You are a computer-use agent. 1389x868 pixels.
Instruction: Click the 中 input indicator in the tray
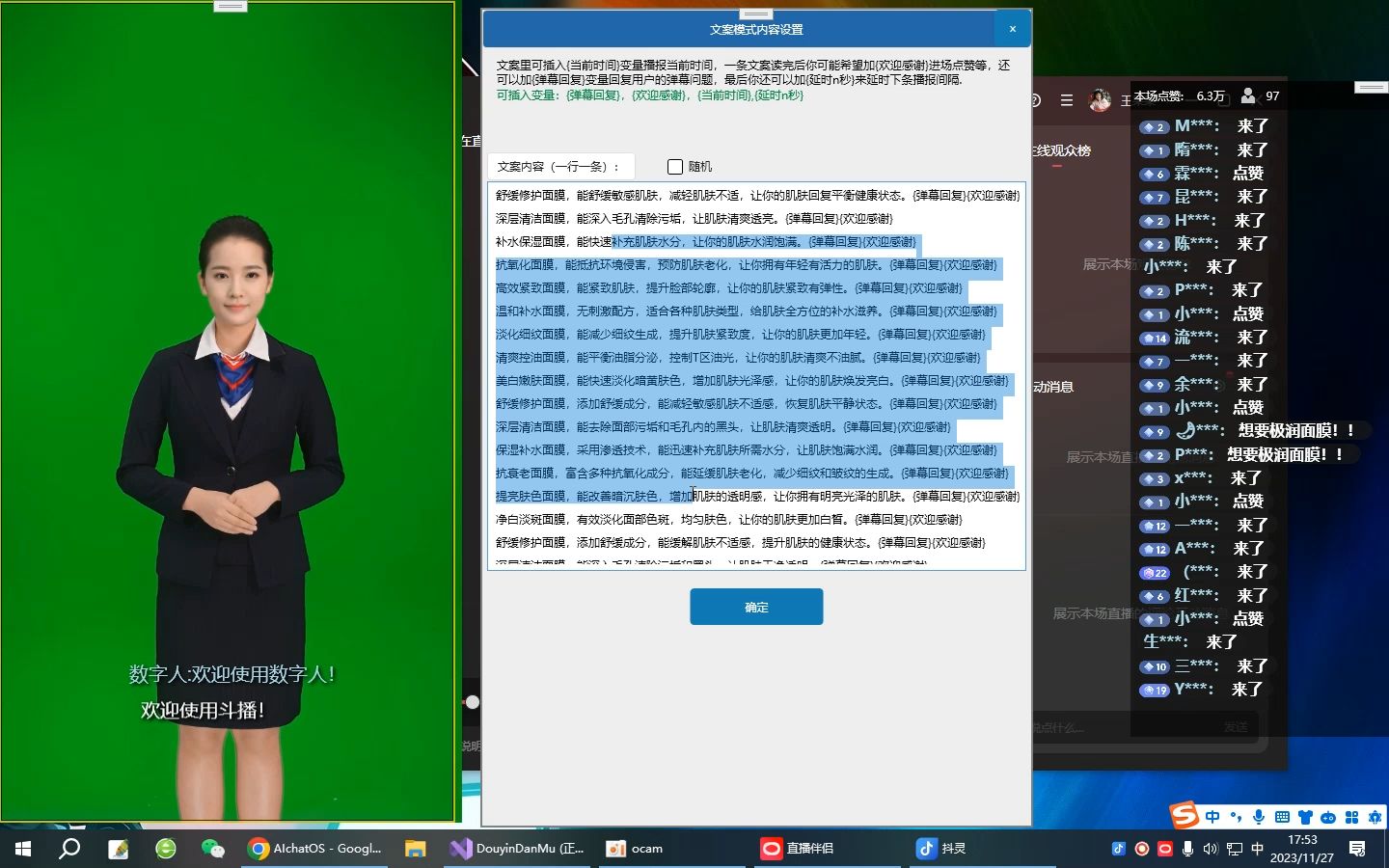pos(1257,849)
